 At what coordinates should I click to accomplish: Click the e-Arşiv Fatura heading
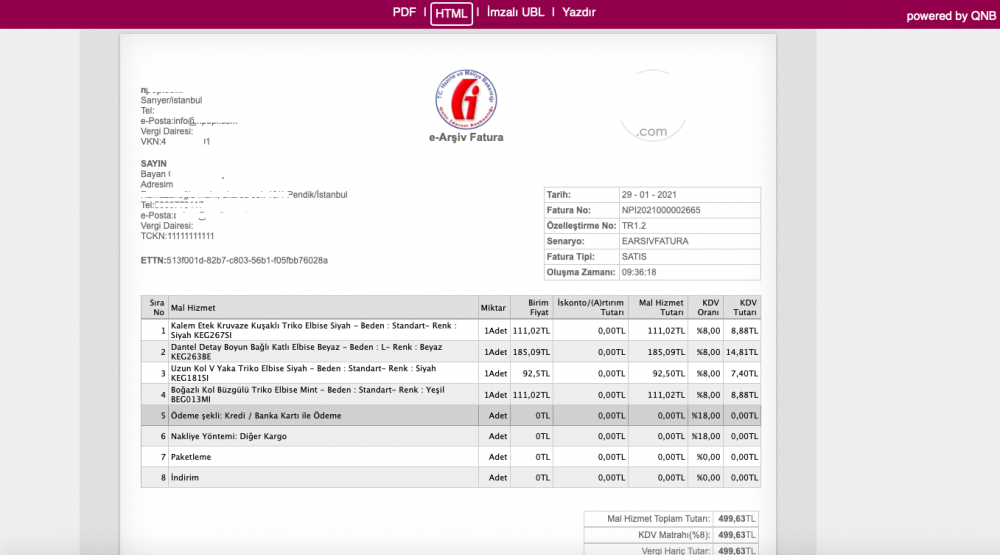466,137
